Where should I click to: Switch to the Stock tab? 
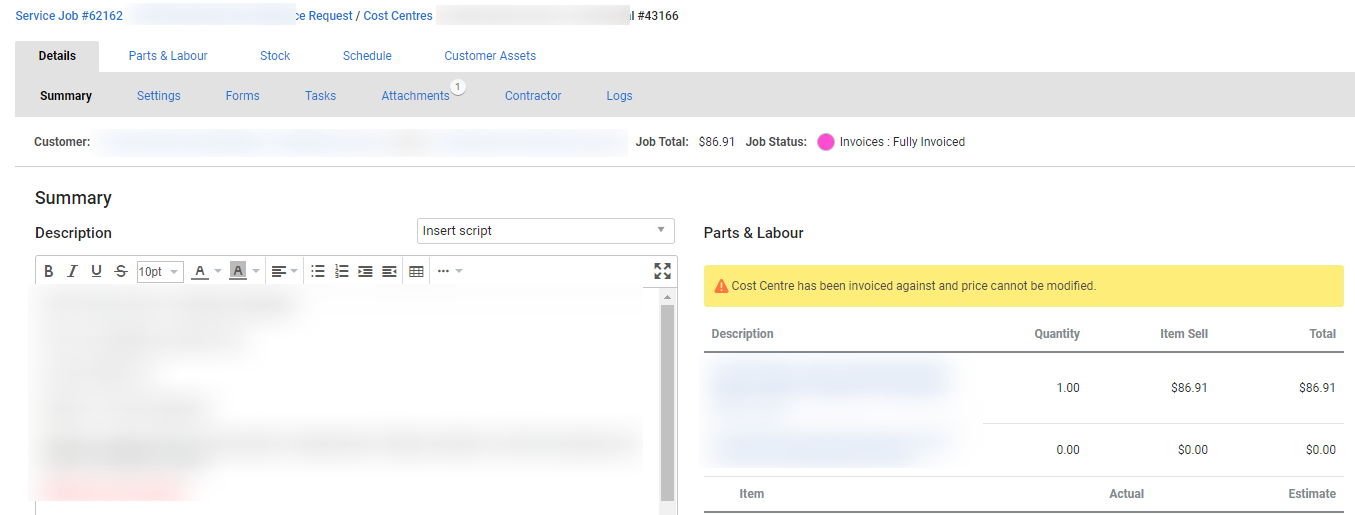pos(275,56)
